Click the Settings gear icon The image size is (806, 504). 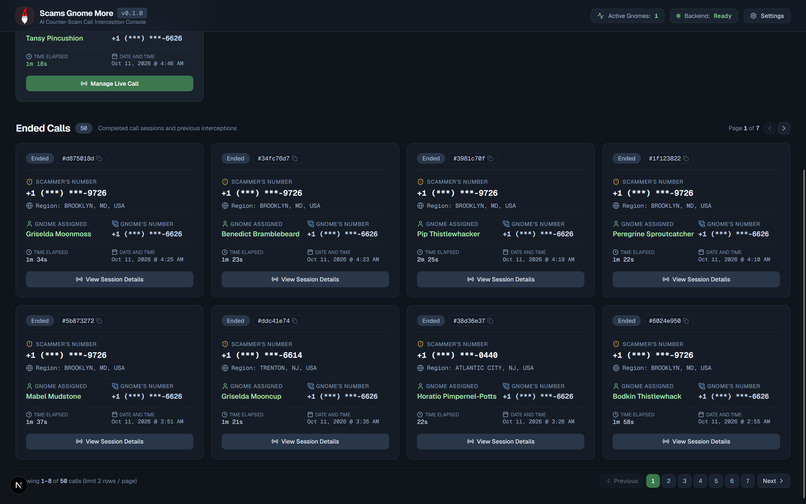pyautogui.click(x=753, y=16)
